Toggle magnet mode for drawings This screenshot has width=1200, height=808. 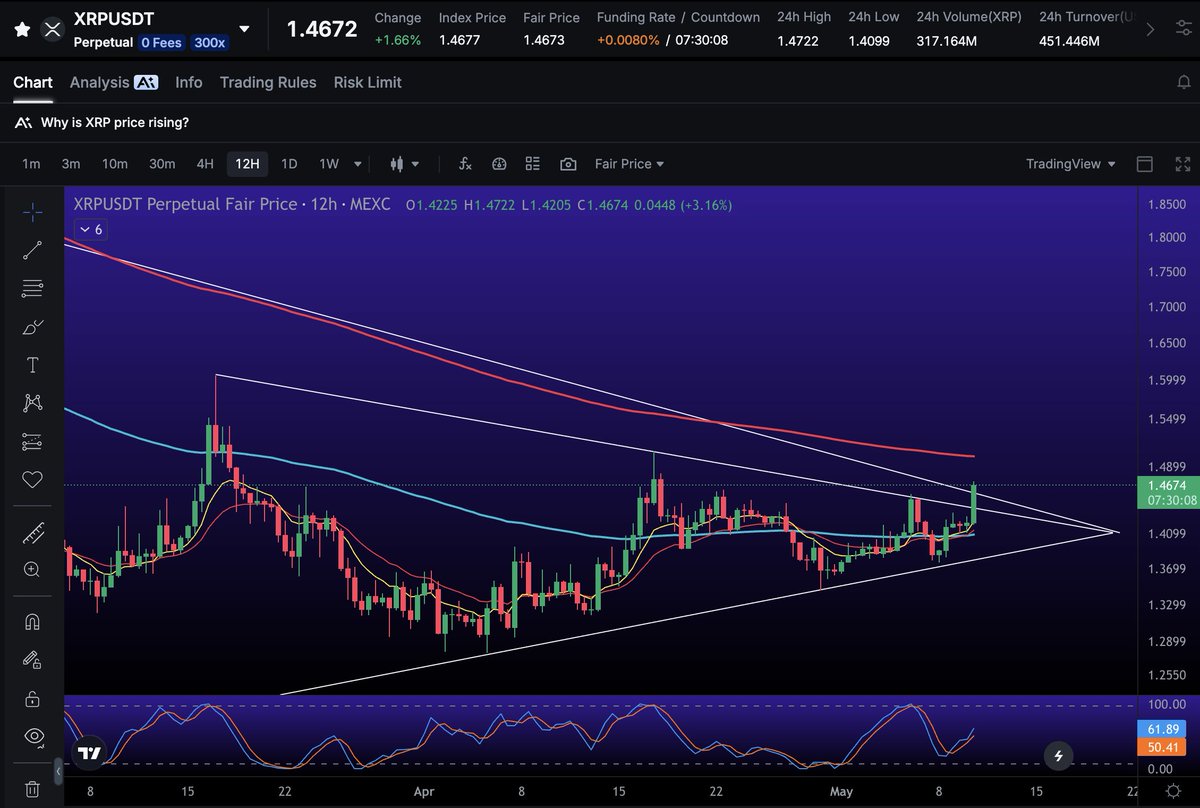click(32, 622)
